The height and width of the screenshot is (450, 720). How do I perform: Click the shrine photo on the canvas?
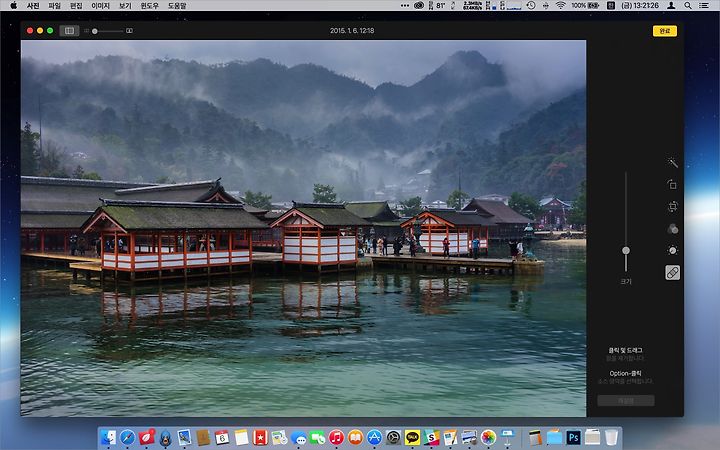tap(303, 228)
